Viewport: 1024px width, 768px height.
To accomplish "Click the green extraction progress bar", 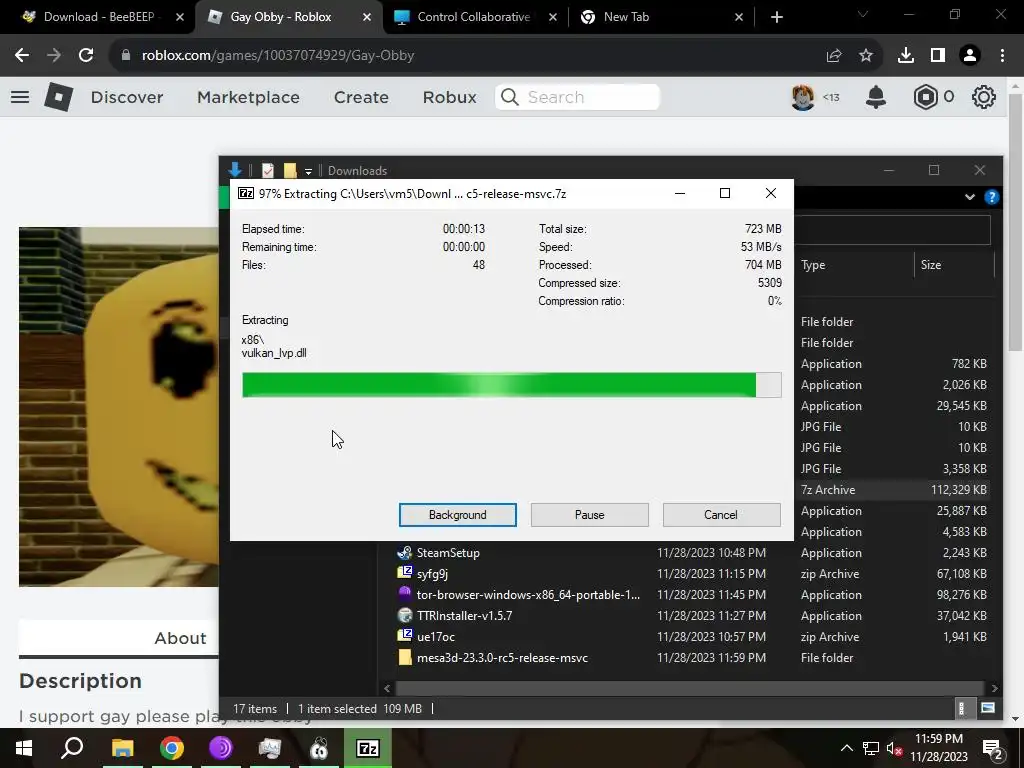I will click(511, 385).
